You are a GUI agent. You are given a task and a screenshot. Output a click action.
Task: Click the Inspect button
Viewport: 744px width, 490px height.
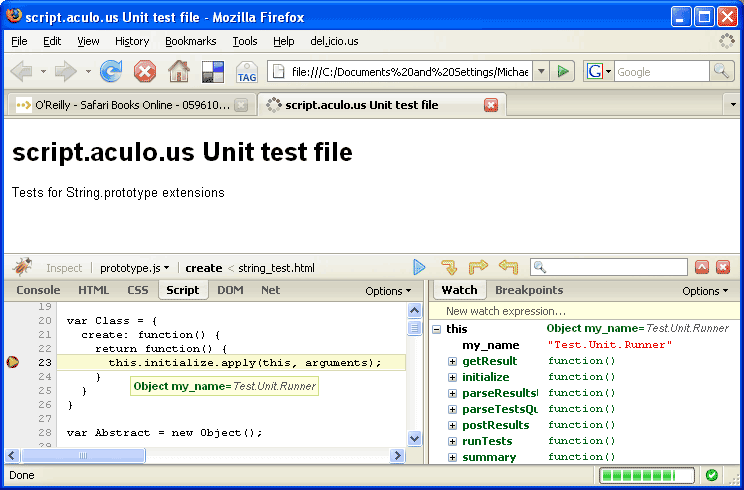coord(64,268)
